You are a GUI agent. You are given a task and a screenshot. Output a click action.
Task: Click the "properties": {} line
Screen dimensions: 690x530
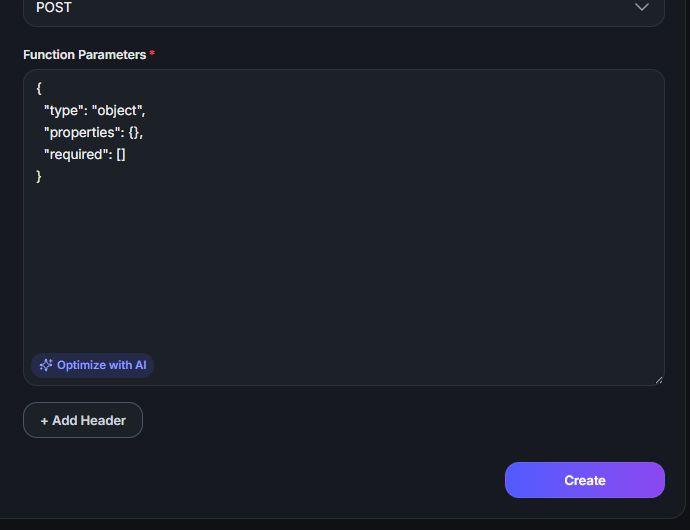(x=93, y=132)
